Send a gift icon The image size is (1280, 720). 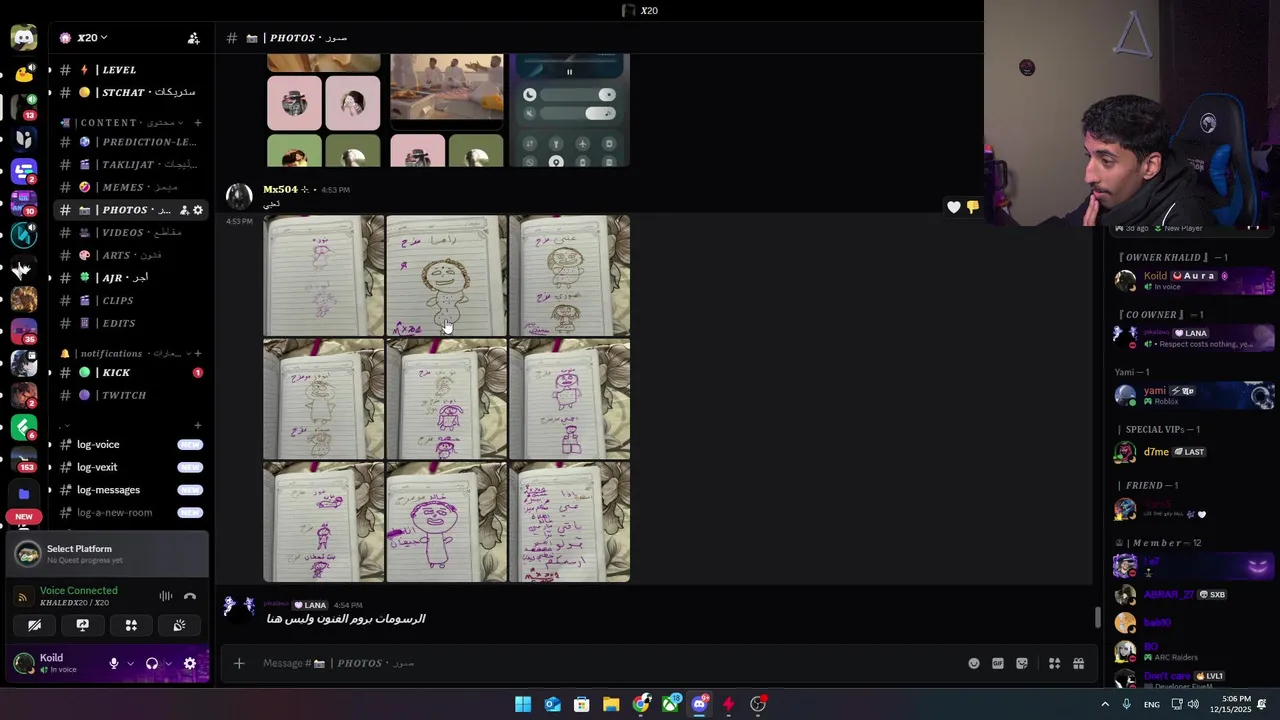tap(1078, 663)
